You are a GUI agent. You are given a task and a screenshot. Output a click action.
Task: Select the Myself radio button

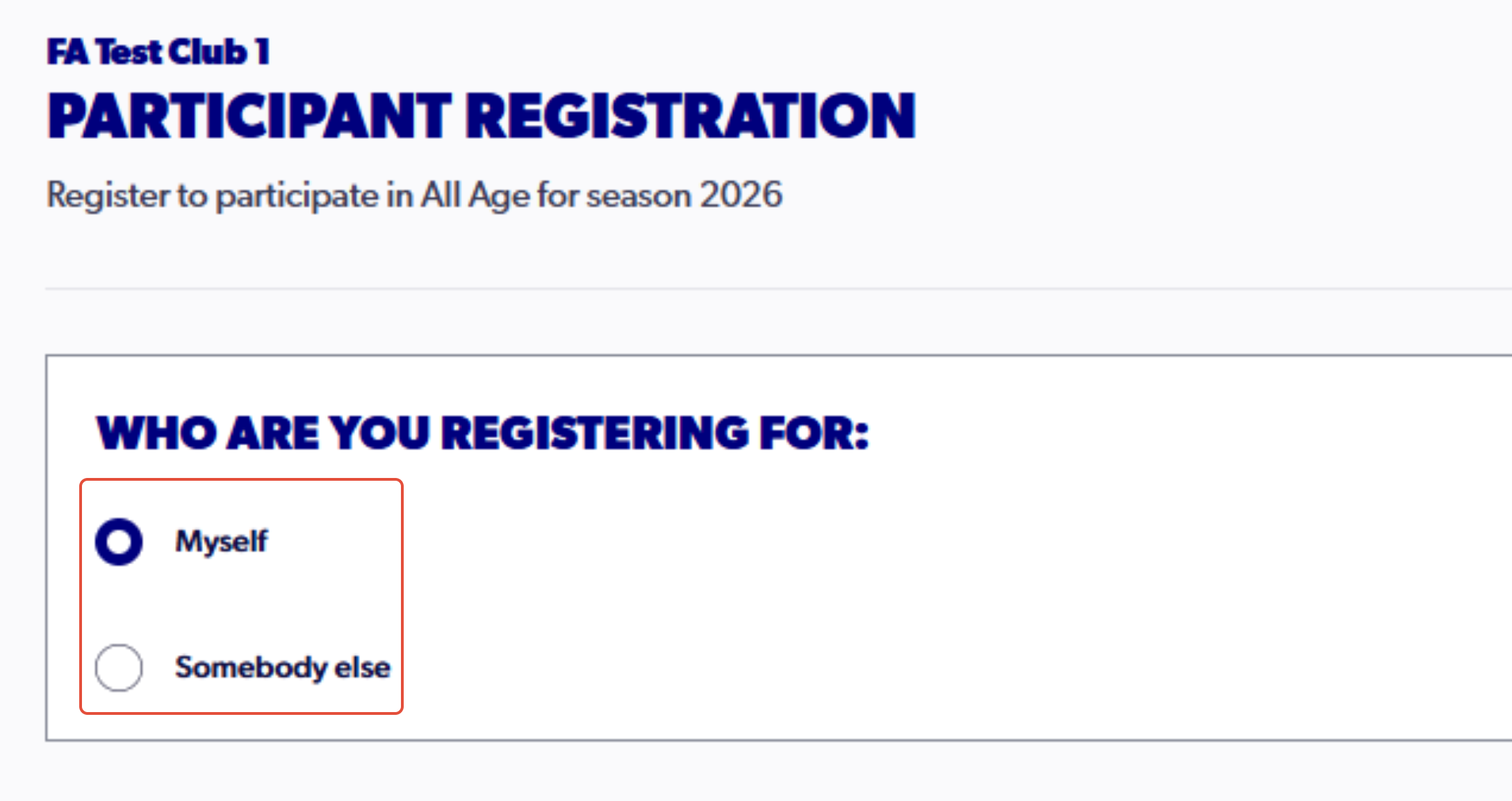(119, 541)
